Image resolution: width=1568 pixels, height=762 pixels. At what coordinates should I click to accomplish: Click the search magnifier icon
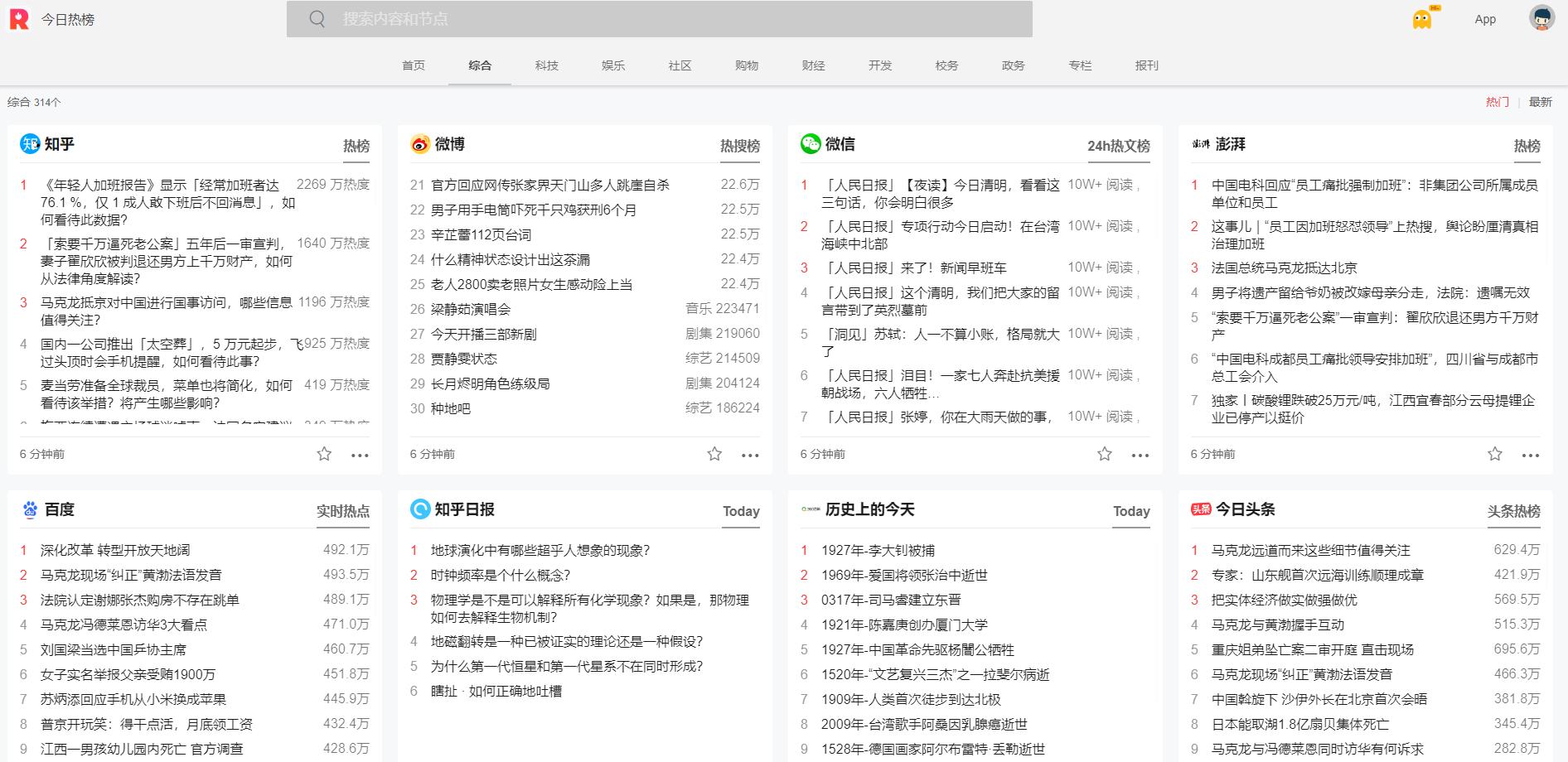click(317, 18)
